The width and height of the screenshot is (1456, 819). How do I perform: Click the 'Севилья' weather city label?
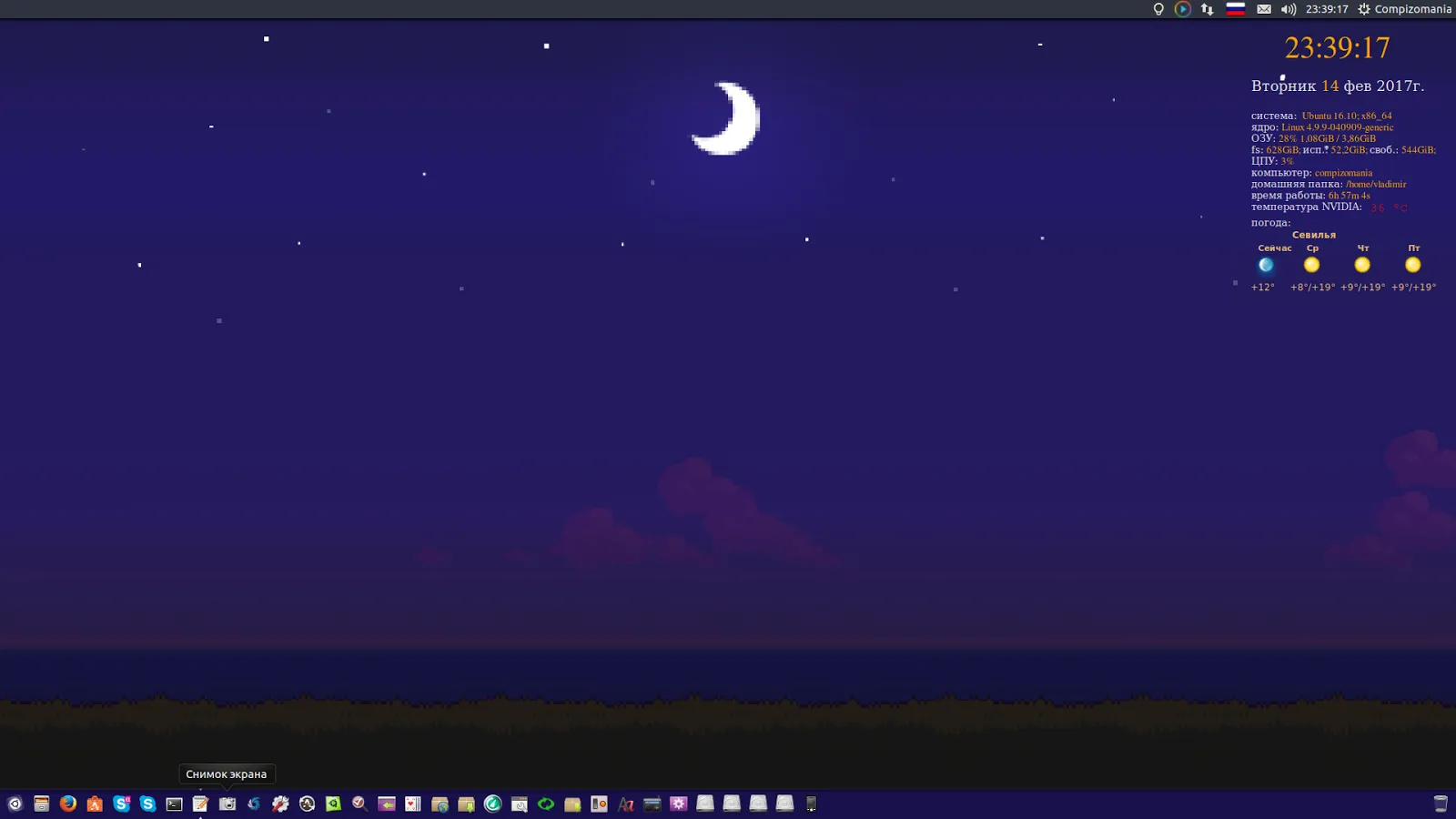pos(1314,235)
